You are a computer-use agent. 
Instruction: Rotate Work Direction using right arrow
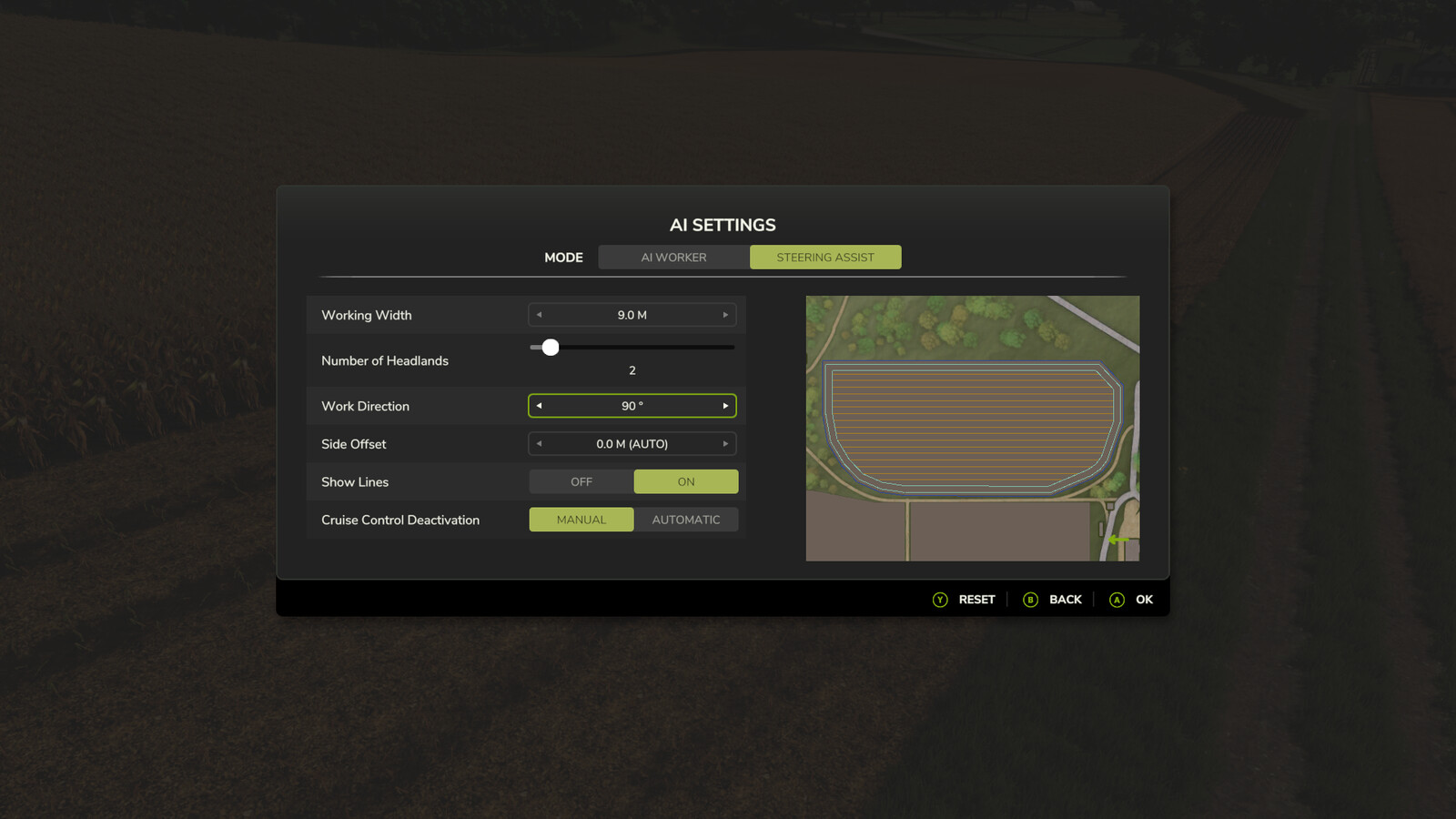725,406
